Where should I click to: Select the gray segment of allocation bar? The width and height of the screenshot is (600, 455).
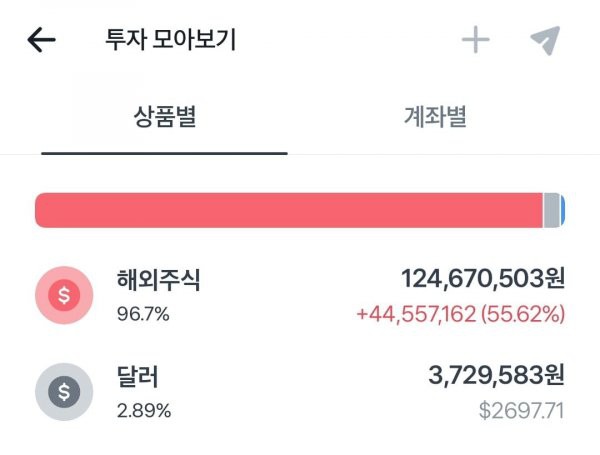pyautogui.click(x=551, y=210)
